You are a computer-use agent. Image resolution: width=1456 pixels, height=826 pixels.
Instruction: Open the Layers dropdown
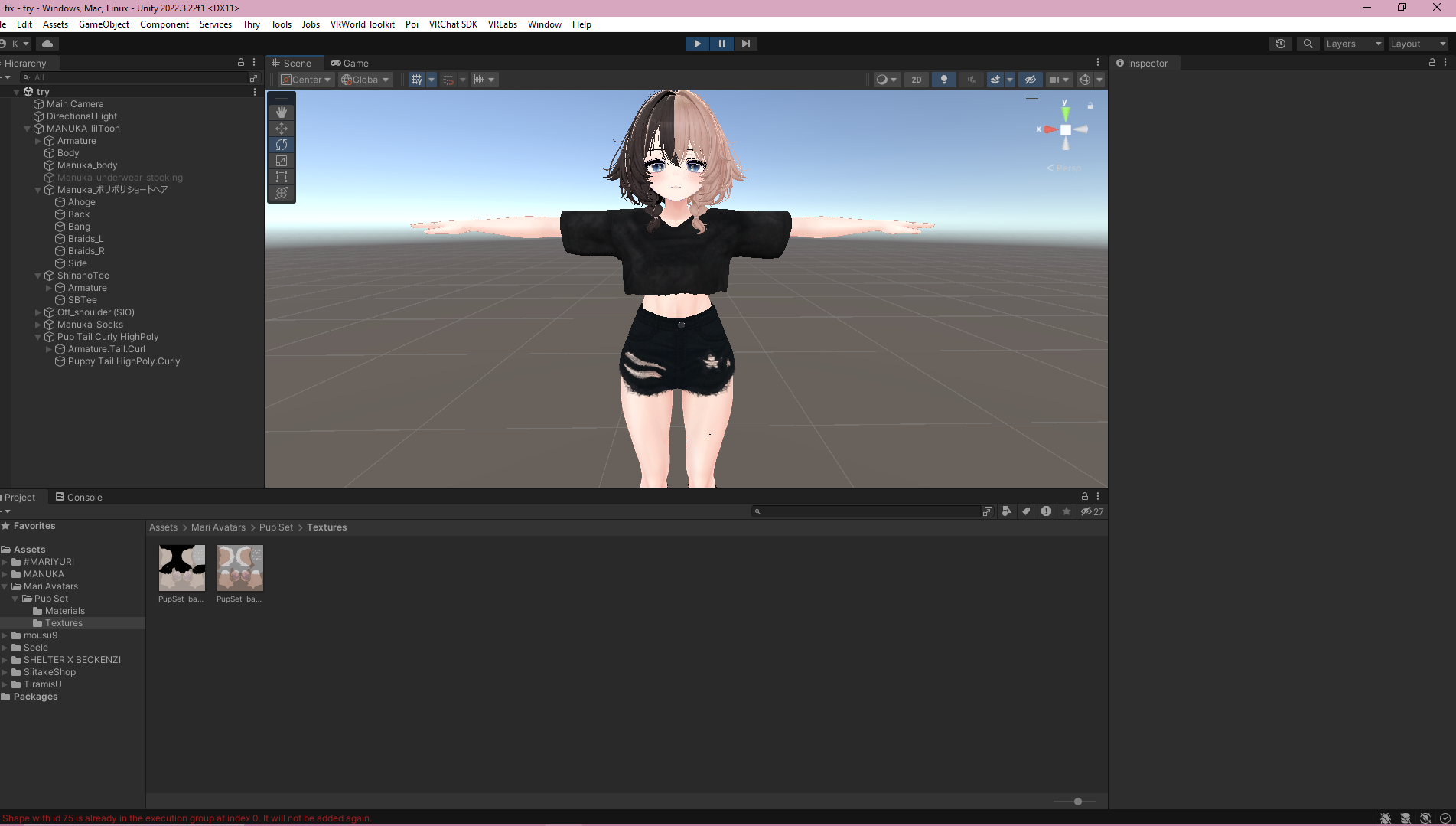click(1353, 44)
